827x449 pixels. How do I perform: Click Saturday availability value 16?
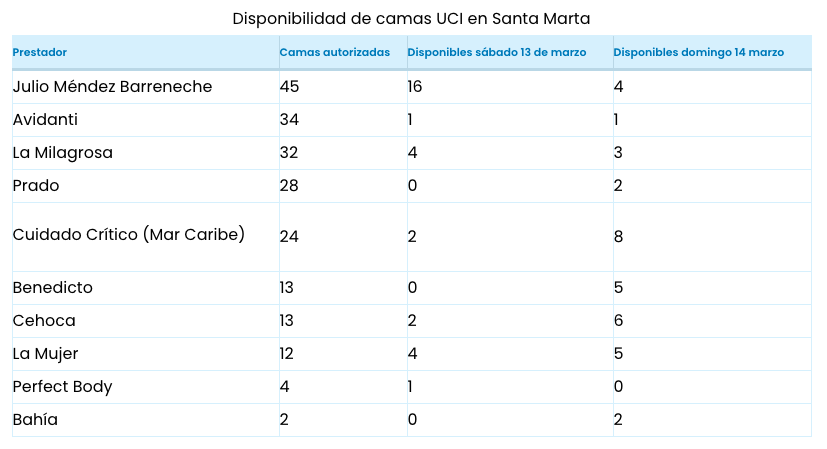coord(415,87)
